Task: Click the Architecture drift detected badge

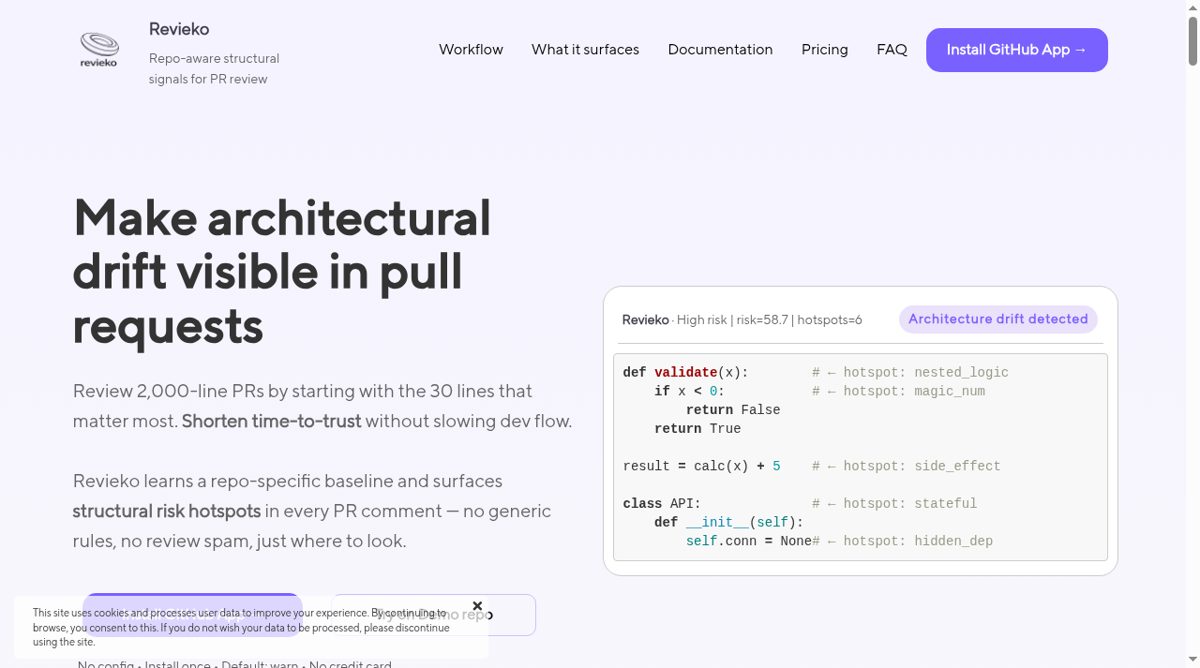Action: click(998, 319)
